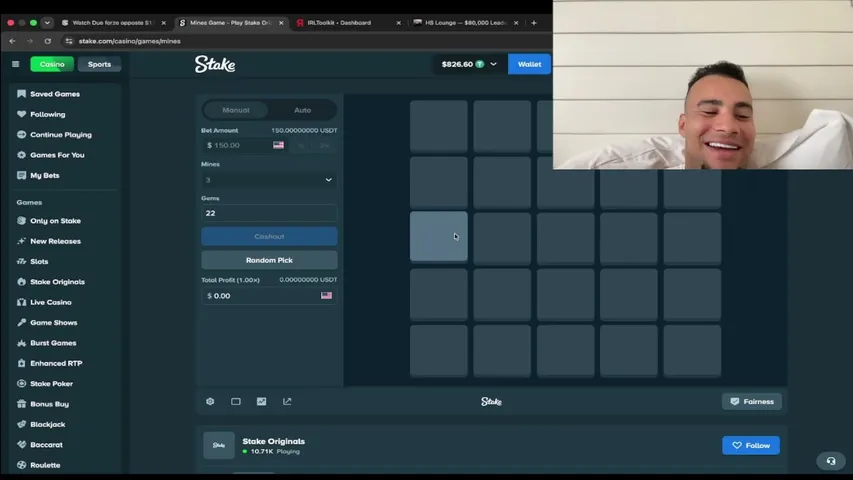Image resolution: width=853 pixels, height=480 pixels.
Task: Switch to HS Lounge browser tab
Action: click(466, 23)
